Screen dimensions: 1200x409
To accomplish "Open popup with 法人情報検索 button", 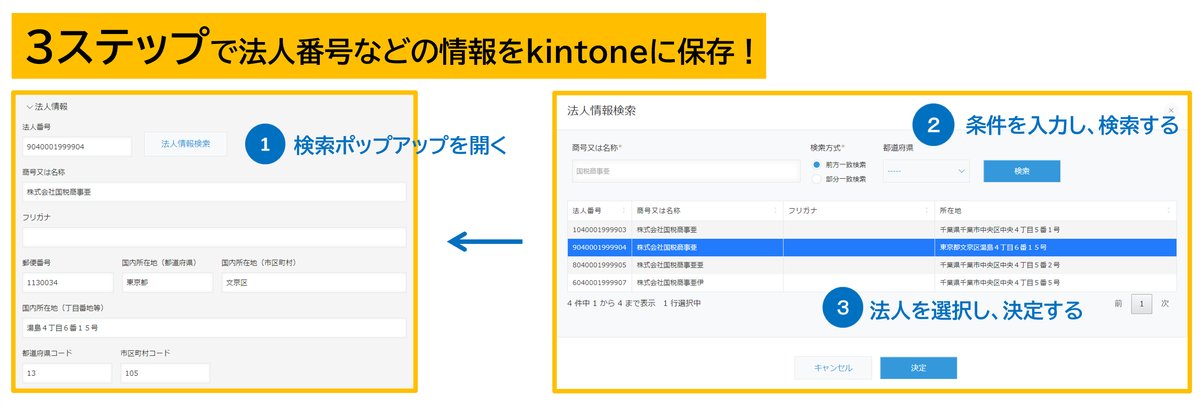I will click(186, 145).
